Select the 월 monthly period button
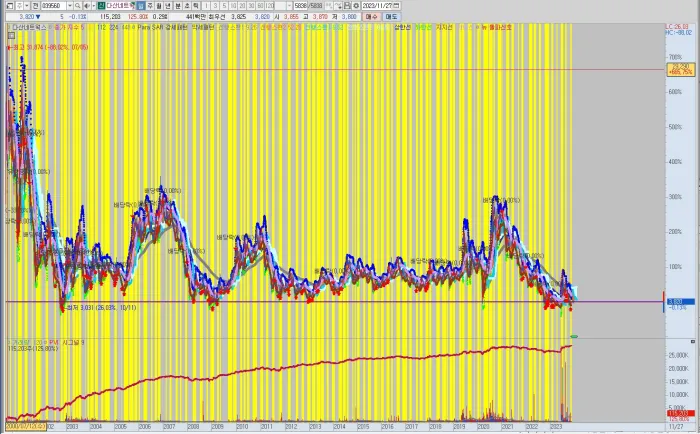Viewport: 700px width, 434px height. tap(159, 6)
